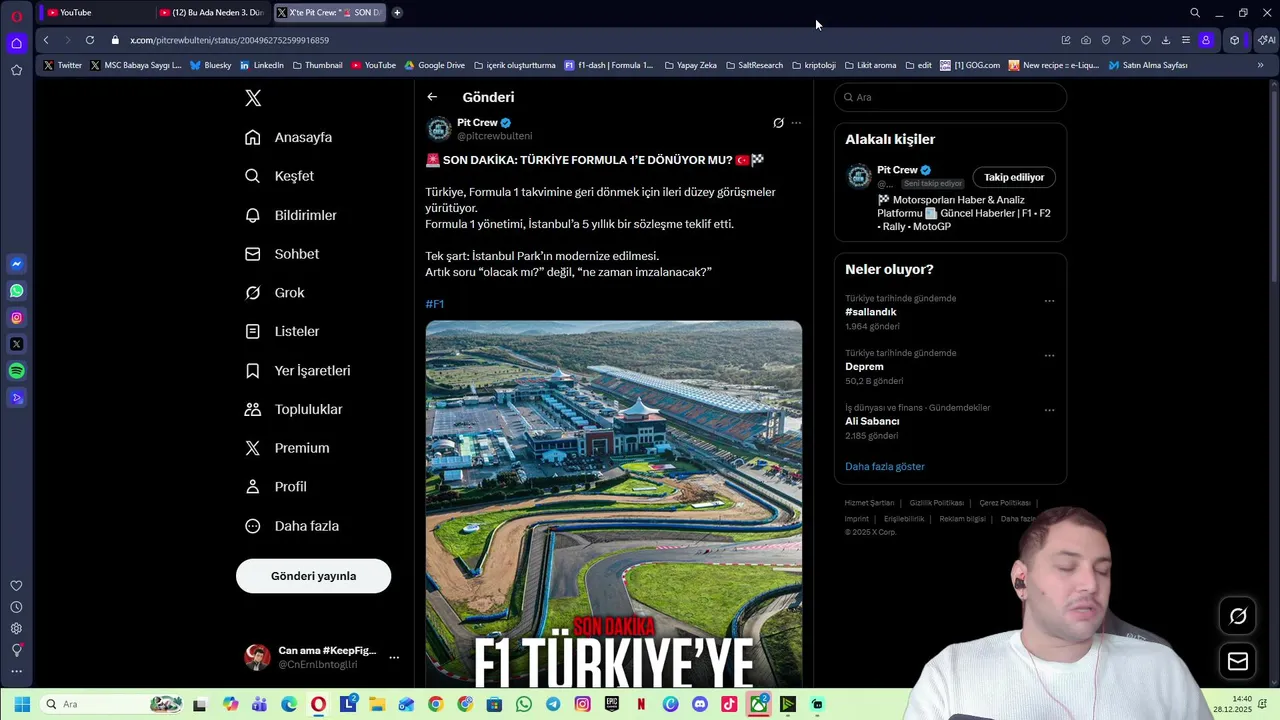Open the Opera AI assistant button
This screenshot has height=720, width=1280.
click(1266, 40)
